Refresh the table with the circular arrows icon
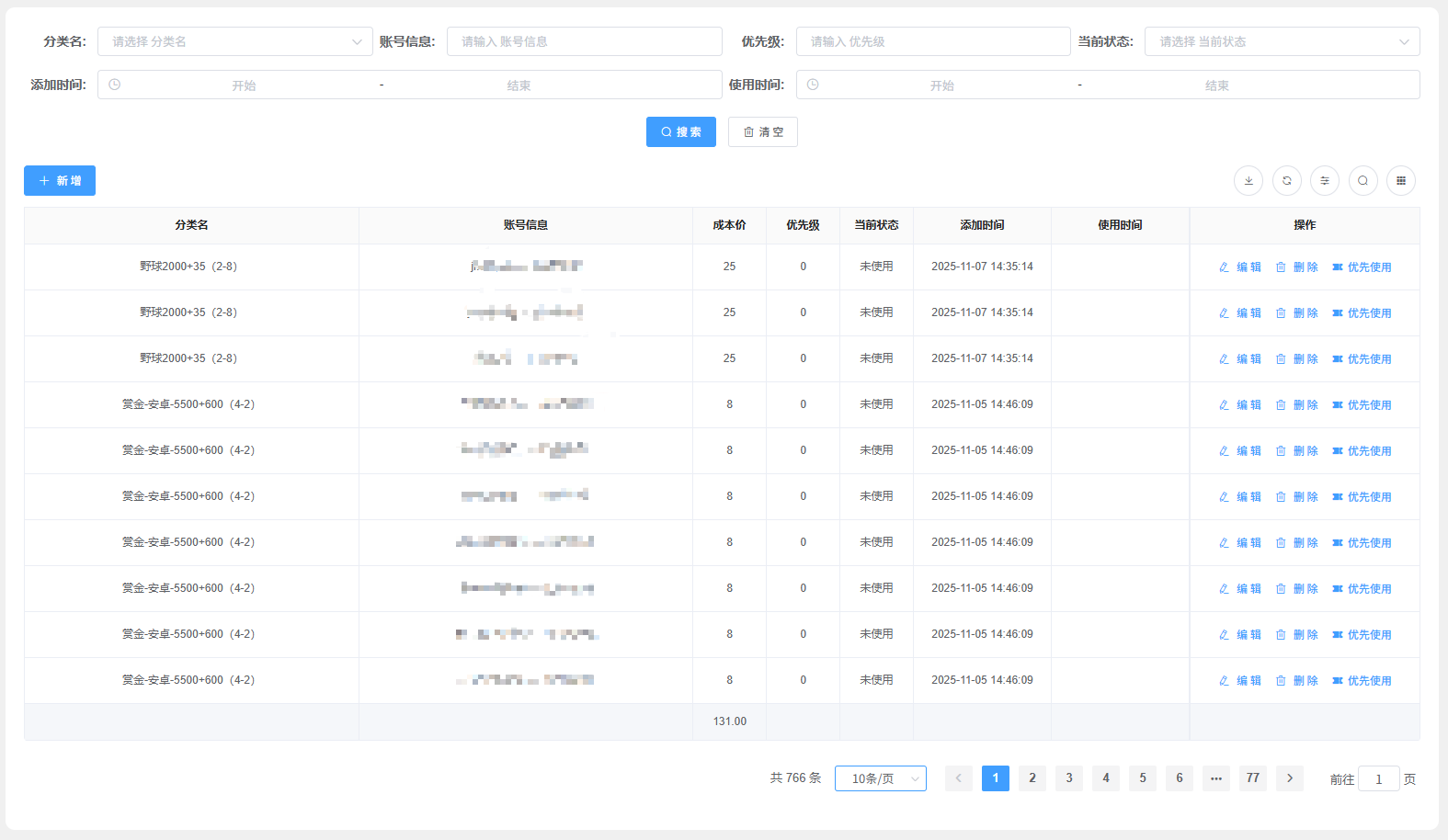This screenshot has height=840, width=1448. pos(1286,181)
